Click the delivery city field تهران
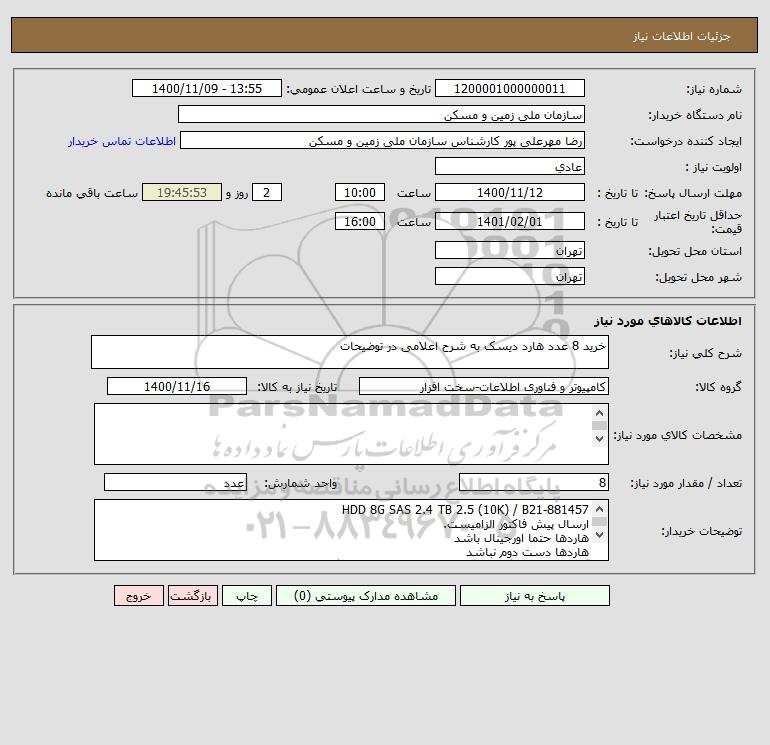The image size is (770, 745). (x=510, y=276)
